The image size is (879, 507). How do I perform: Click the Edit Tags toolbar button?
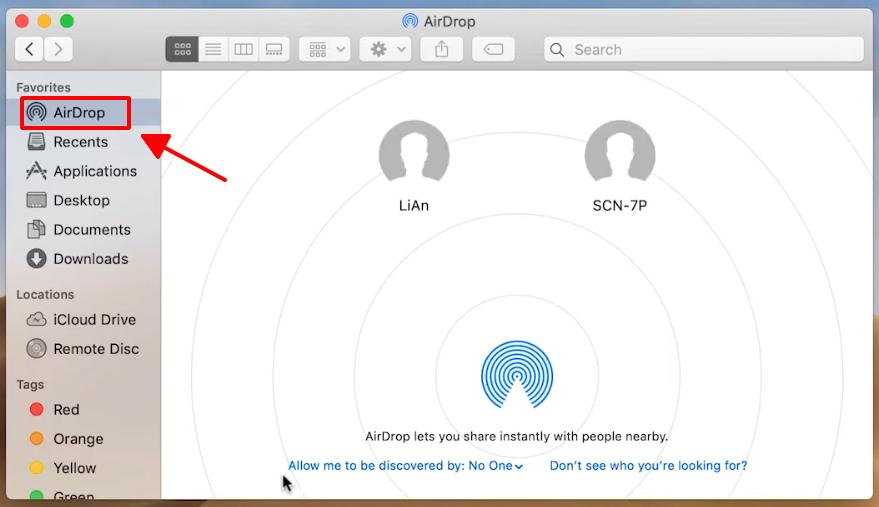coord(493,49)
